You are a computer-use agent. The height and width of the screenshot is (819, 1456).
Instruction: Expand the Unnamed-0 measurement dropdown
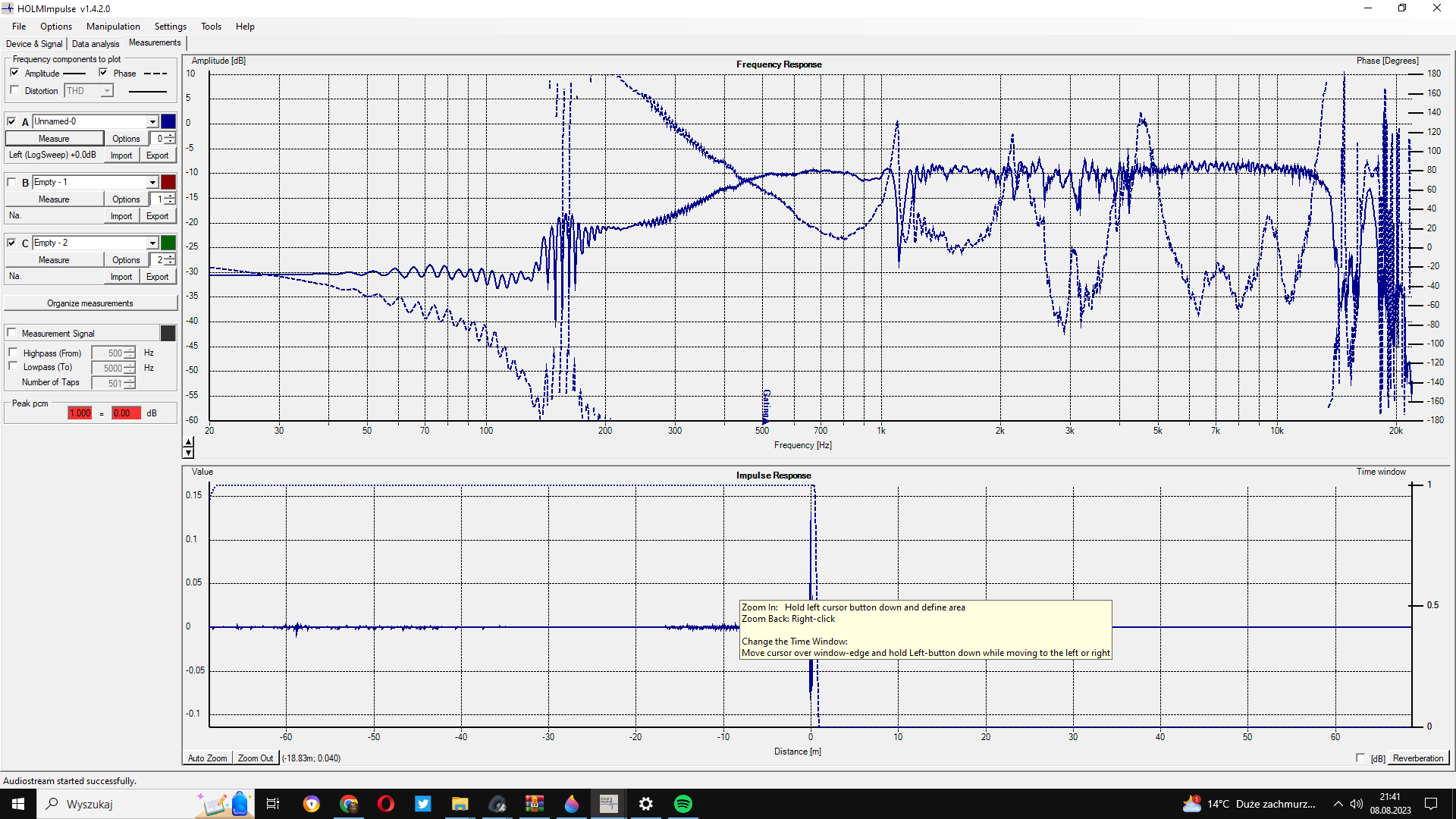pyautogui.click(x=152, y=121)
